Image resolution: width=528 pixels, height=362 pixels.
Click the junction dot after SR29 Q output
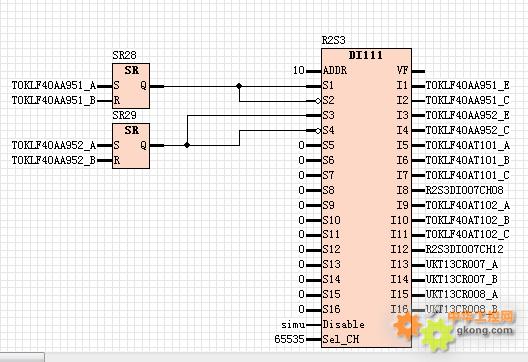(187, 145)
